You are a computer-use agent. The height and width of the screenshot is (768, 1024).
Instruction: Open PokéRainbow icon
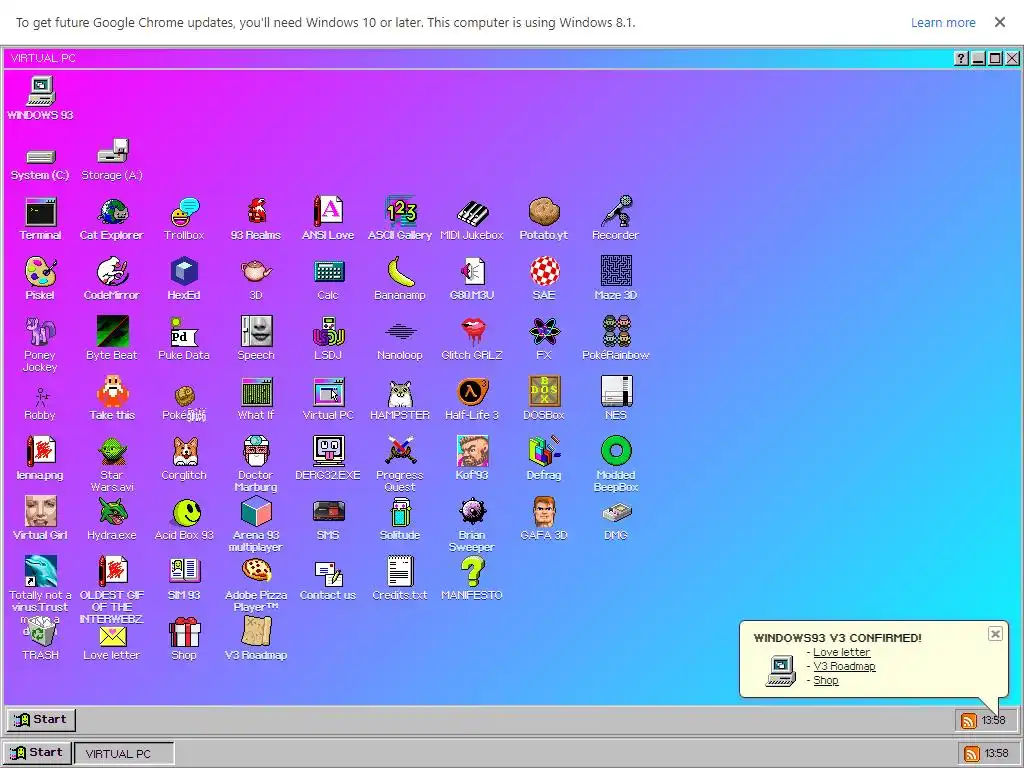[616, 339]
